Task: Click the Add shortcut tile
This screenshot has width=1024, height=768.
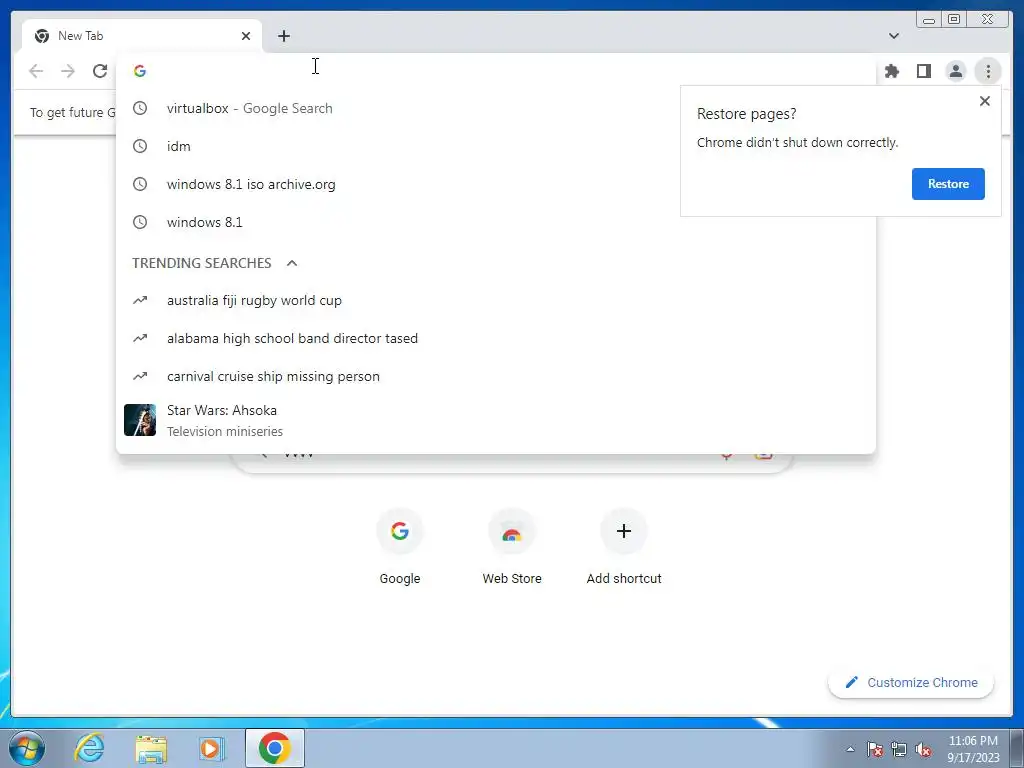Action: coord(624,547)
